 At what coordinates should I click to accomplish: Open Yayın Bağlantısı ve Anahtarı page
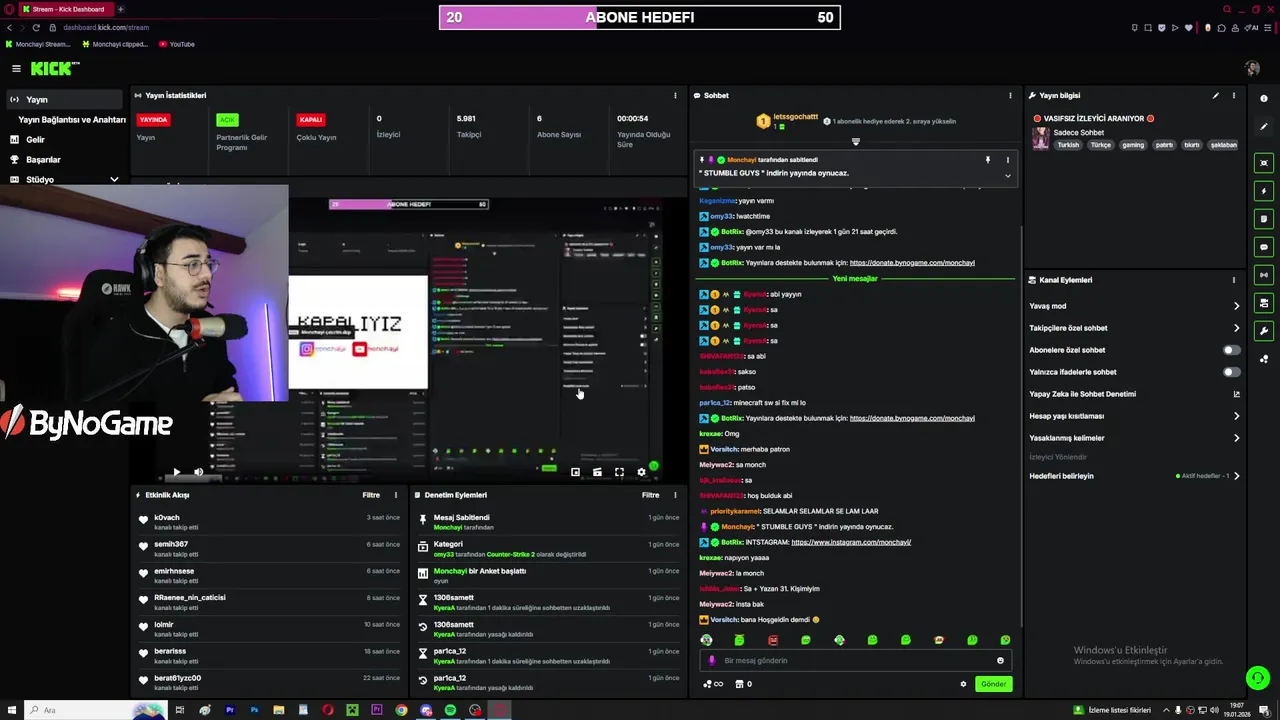(x=72, y=120)
